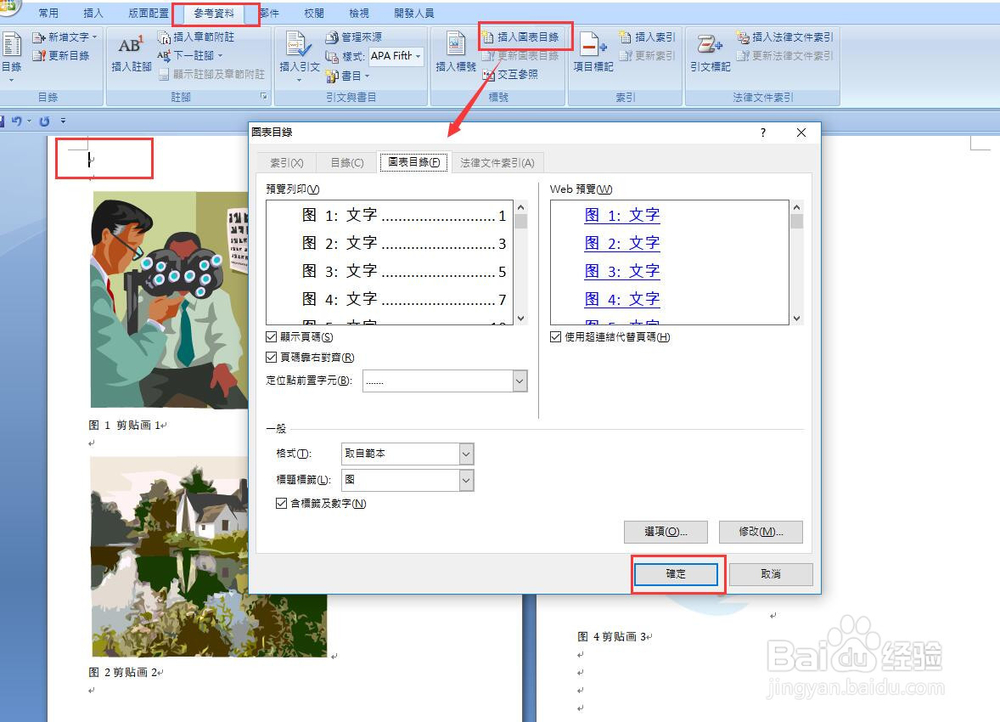This screenshot has height=722, width=1000.
Task: Open the quick access toolbar customize arrow
Action: (62, 121)
